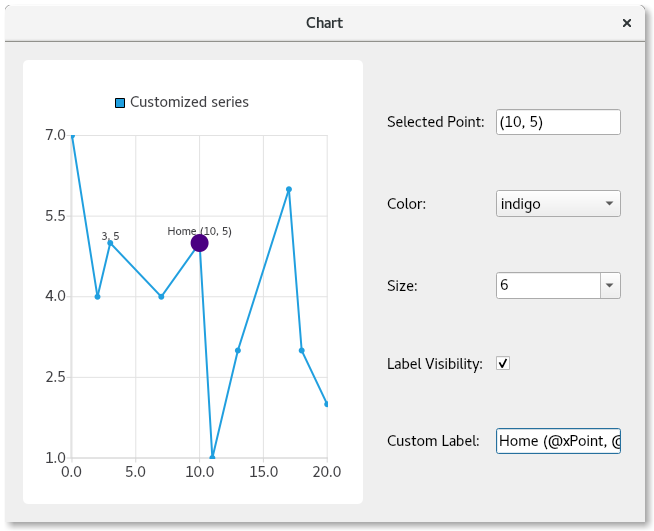Close the Chart window
654x531 pixels.
pos(627,23)
